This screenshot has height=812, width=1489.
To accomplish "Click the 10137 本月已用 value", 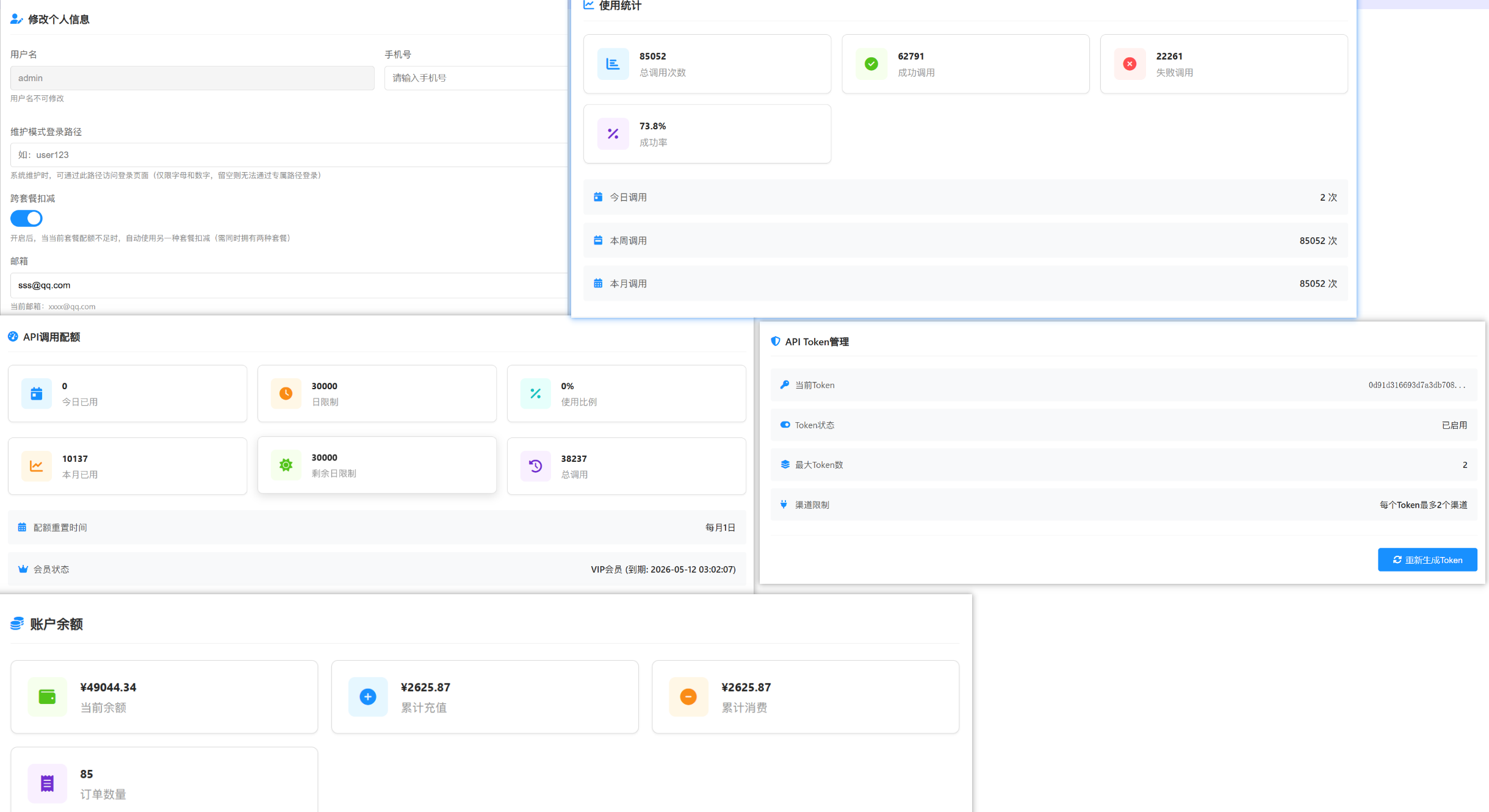I will tap(75, 459).
